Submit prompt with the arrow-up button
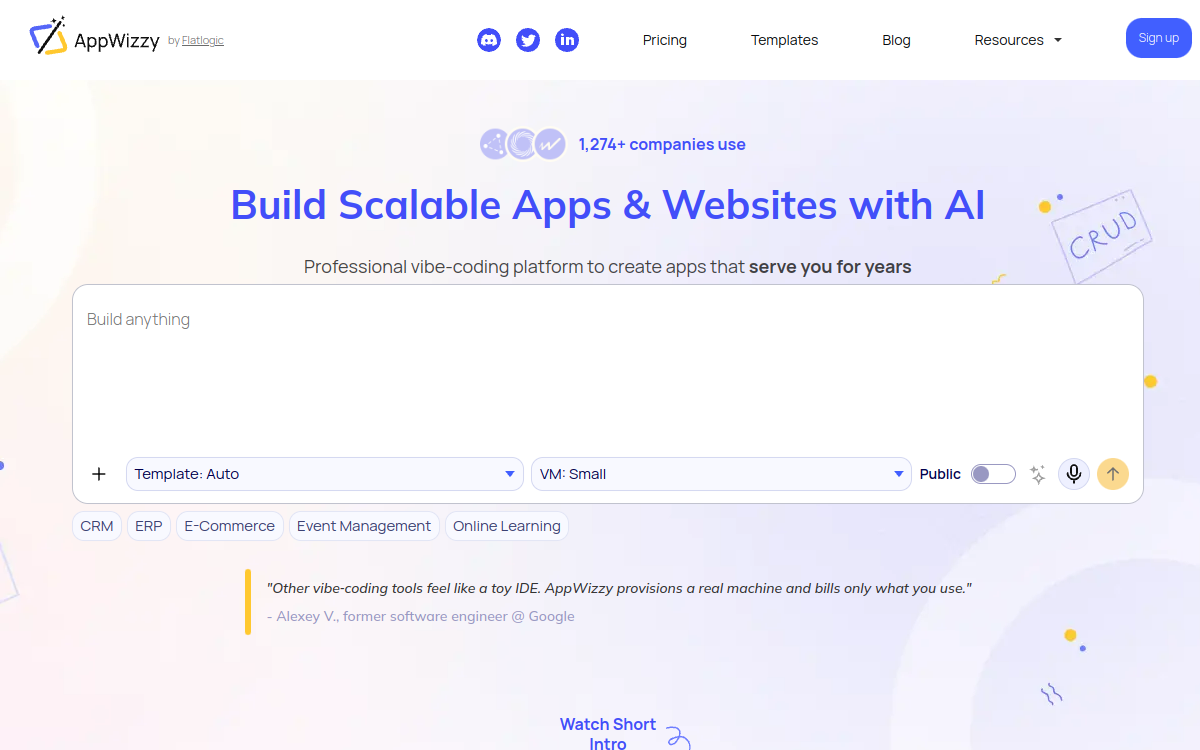 [1113, 474]
